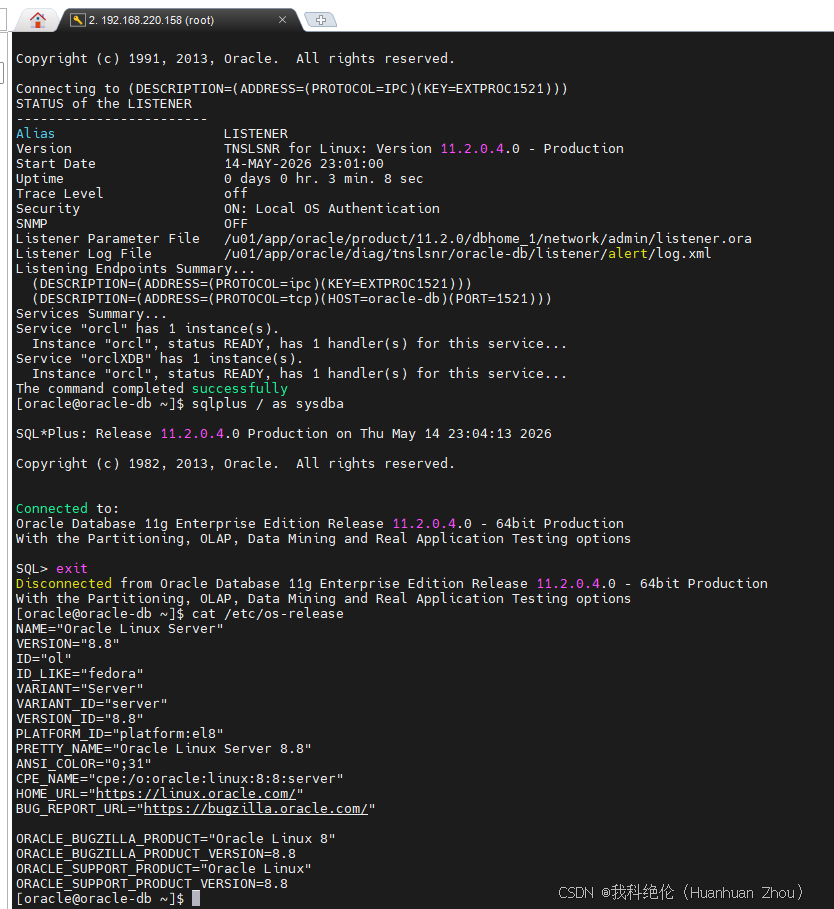Click the listener.ora parameter file path
This screenshot has width=834, height=909.
[x=487, y=239]
